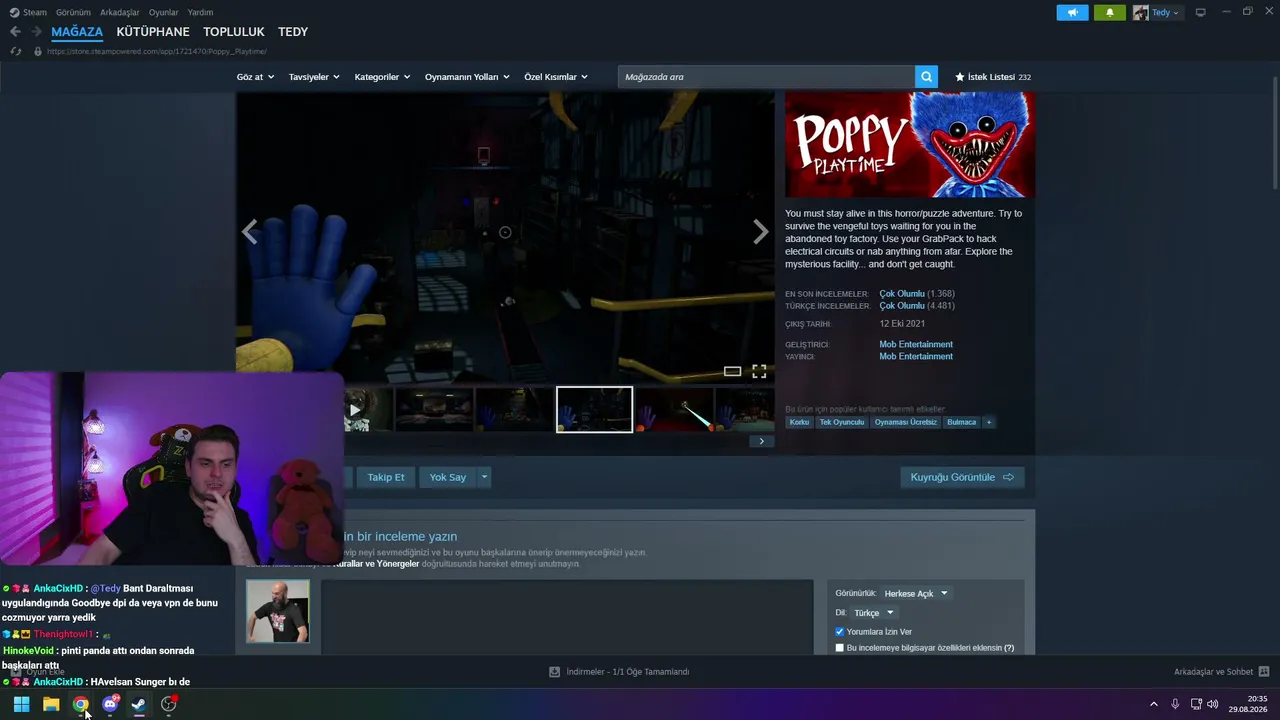
Task: Open the arrow dropdown next to 'Yok Say'
Action: 485,477
